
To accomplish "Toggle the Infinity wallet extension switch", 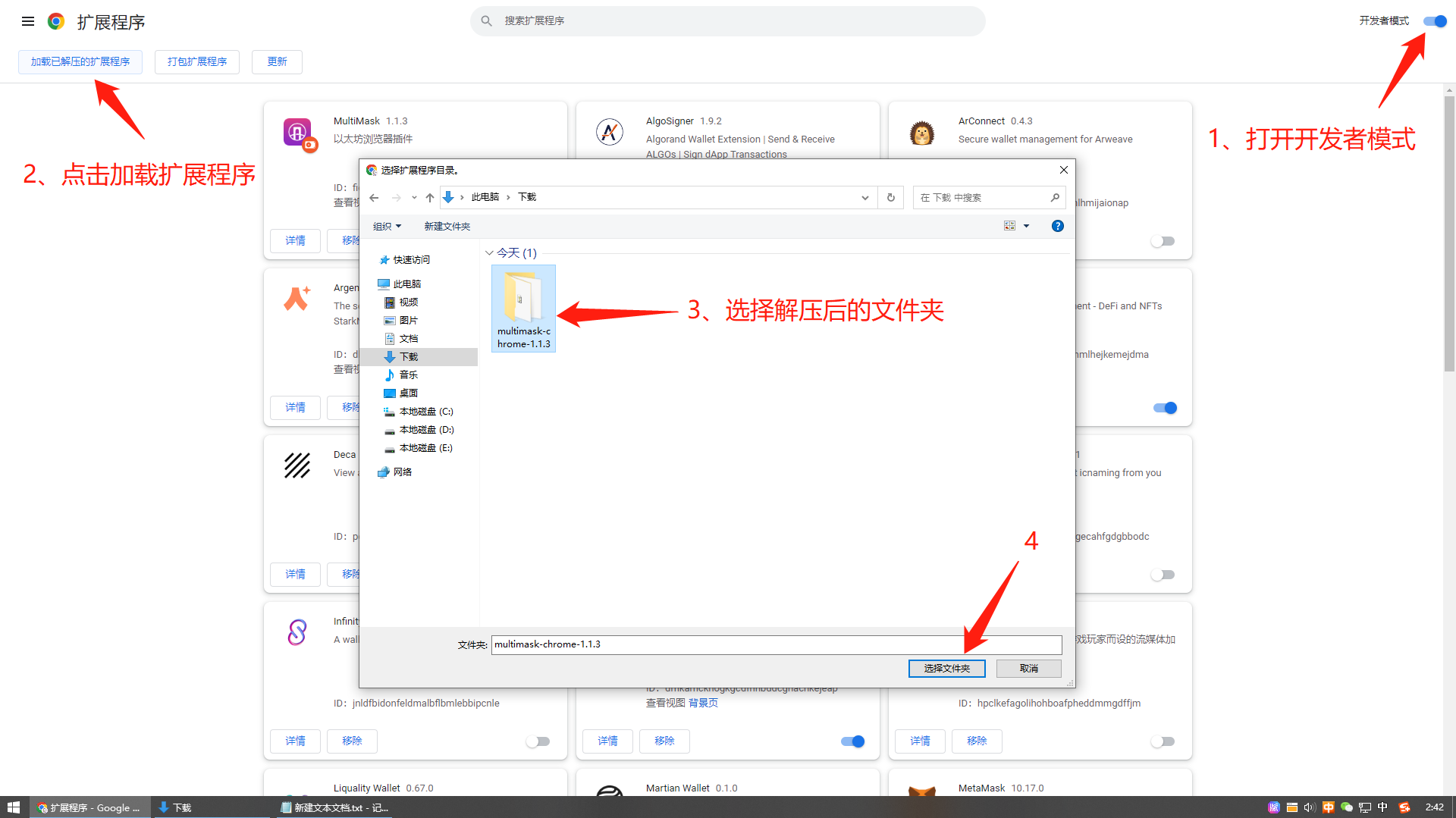I will [538, 741].
